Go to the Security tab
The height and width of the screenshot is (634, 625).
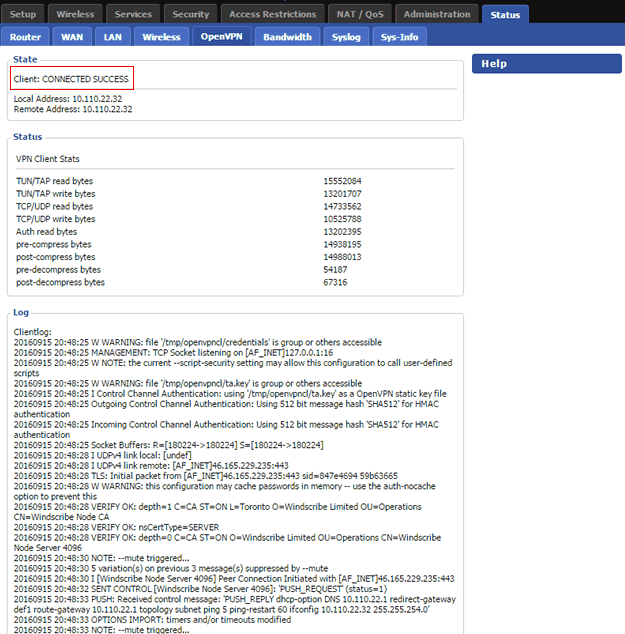tap(190, 14)
